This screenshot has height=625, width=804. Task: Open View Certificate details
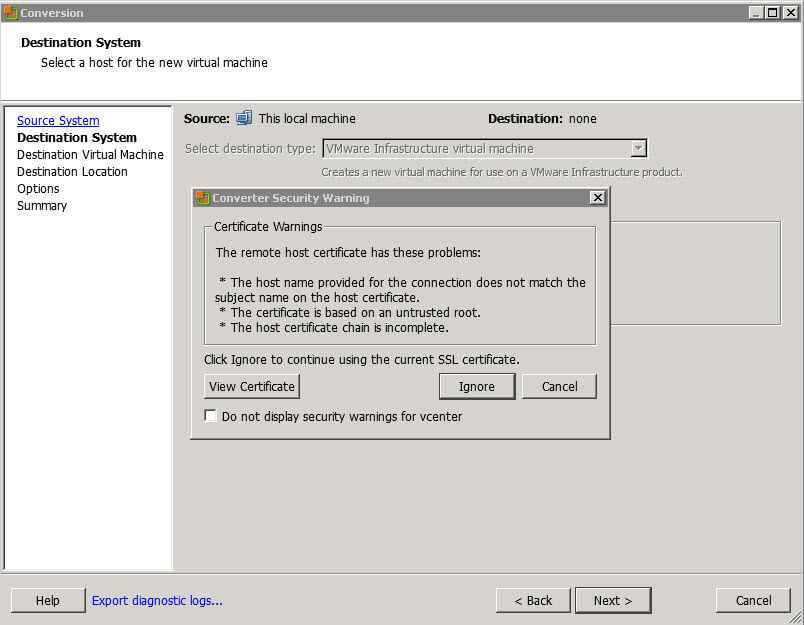pos(252,386)
